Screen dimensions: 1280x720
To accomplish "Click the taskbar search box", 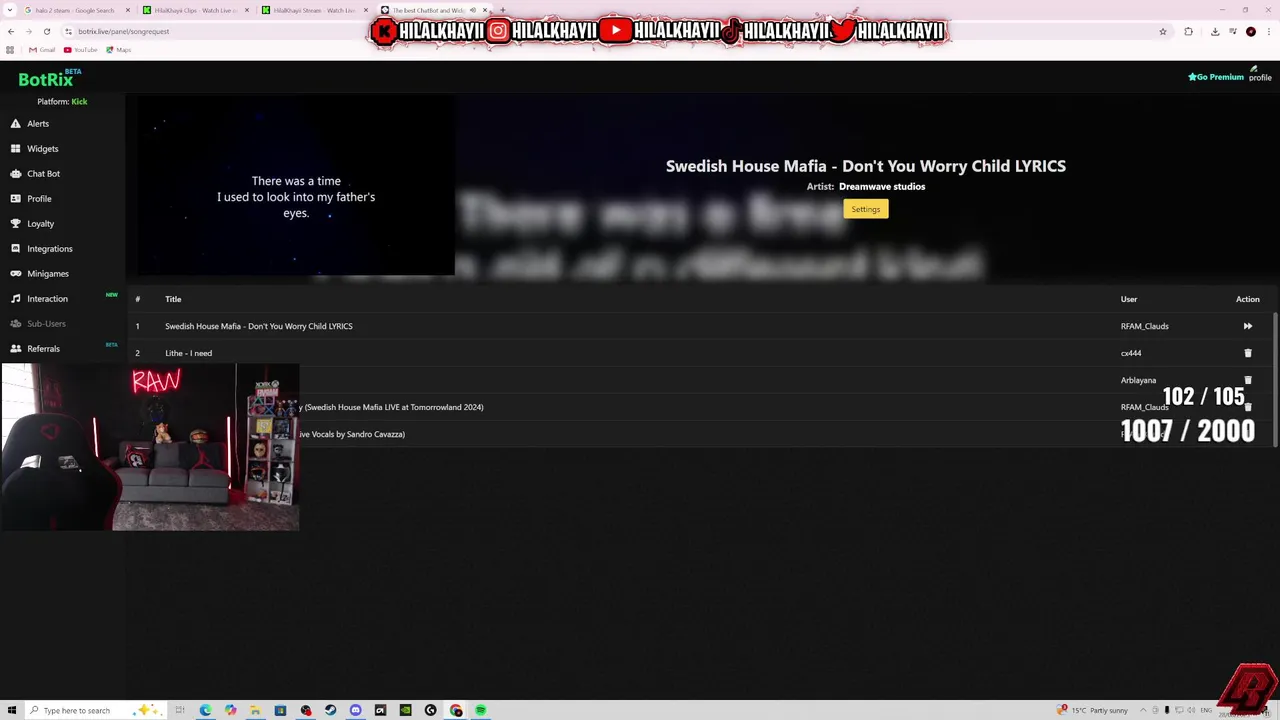I will point(95,710).
